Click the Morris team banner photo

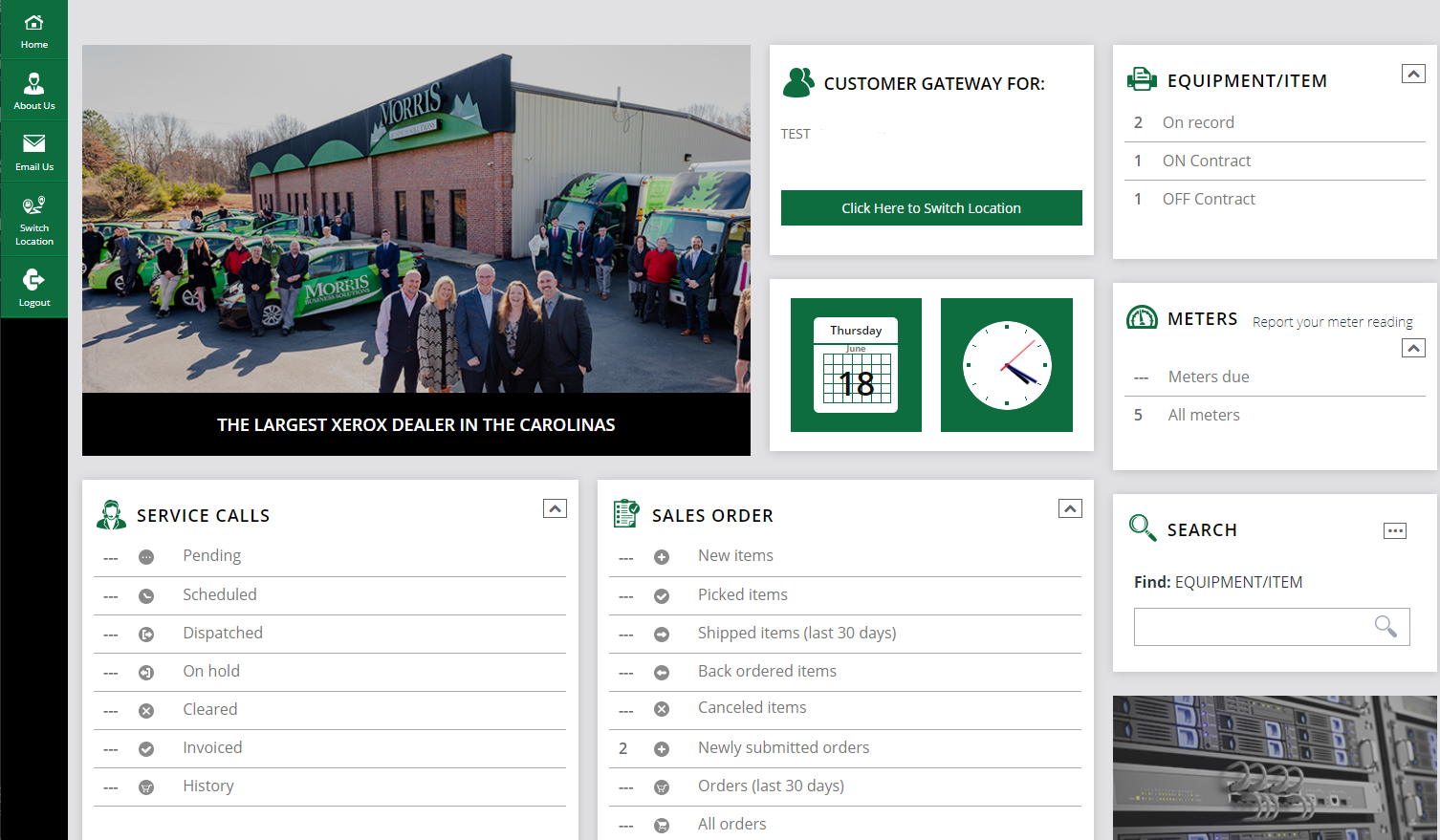click(x=416, y=219)
